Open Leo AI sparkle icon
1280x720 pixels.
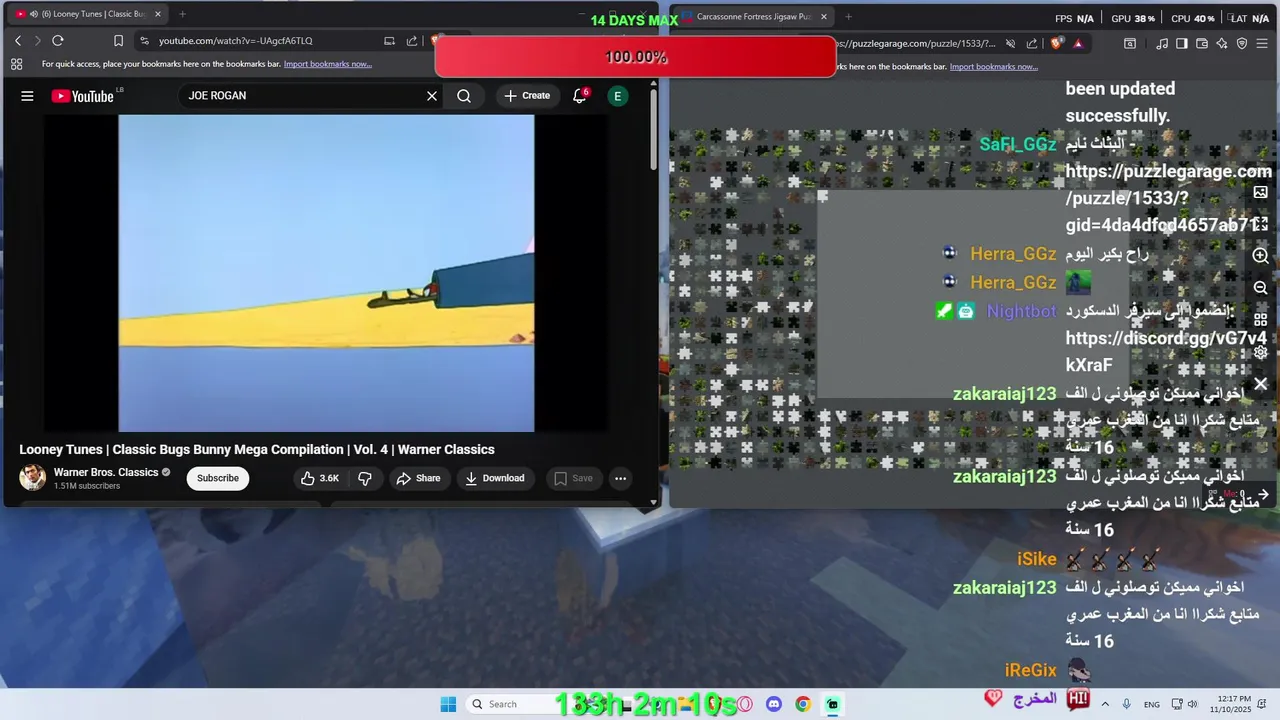[x=1222, y=44]
